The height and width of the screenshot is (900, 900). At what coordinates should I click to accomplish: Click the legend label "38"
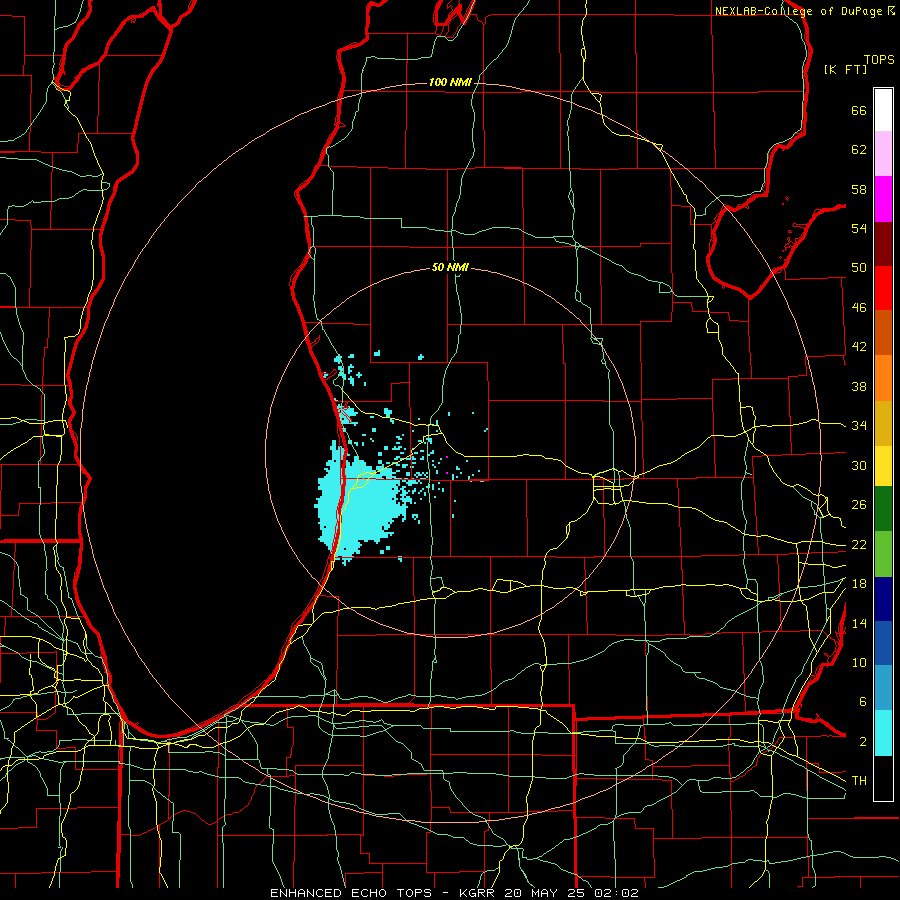pyautogui.click(x=859, y=386)
